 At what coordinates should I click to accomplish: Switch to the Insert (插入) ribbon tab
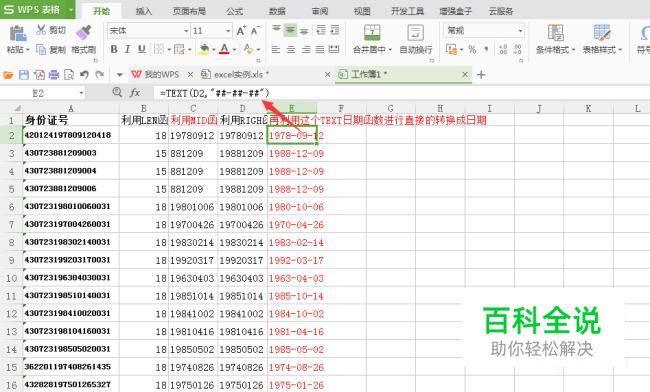pos(144,11)
